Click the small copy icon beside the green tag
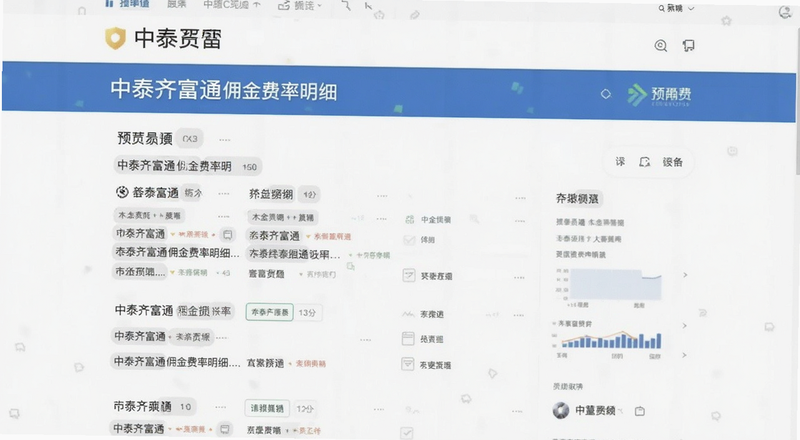This screenshot has height=440, width=800. 351,266
